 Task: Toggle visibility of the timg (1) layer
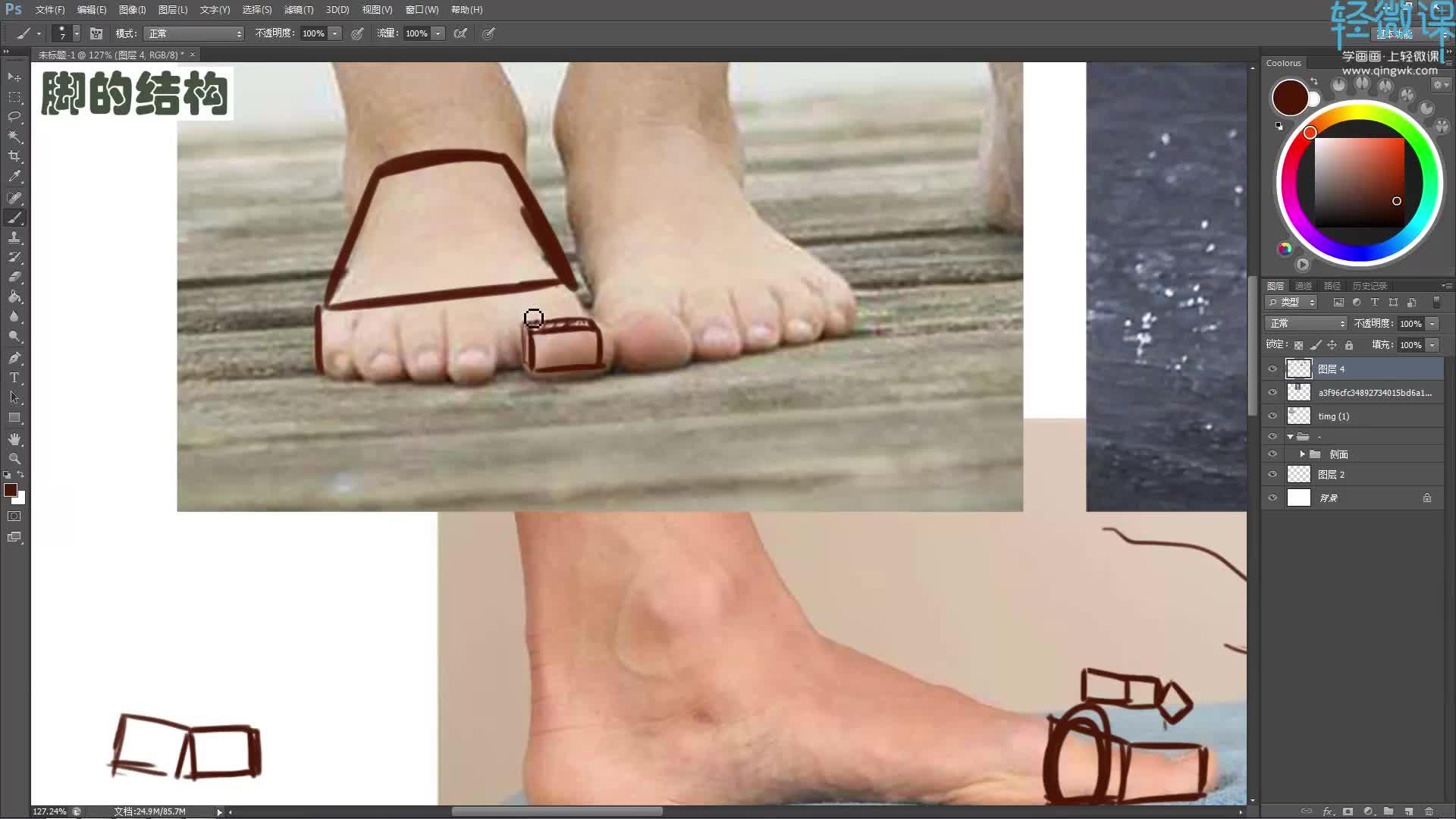1273,416
